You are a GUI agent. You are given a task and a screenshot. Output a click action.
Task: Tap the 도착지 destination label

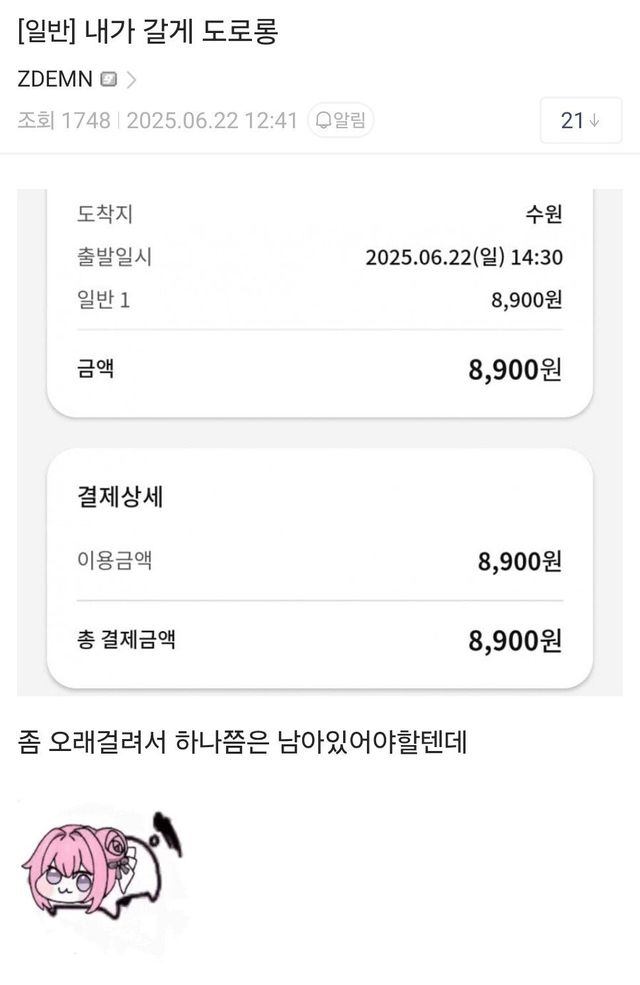pos(104,214)
